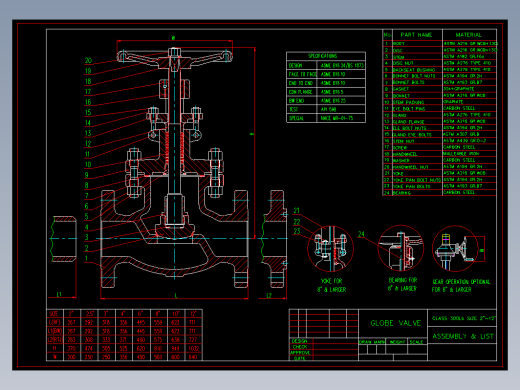The width and height of the screenshot is (520, 390).
Task: Click the WEIGHT field label in title block
Action: click(397, 342)
